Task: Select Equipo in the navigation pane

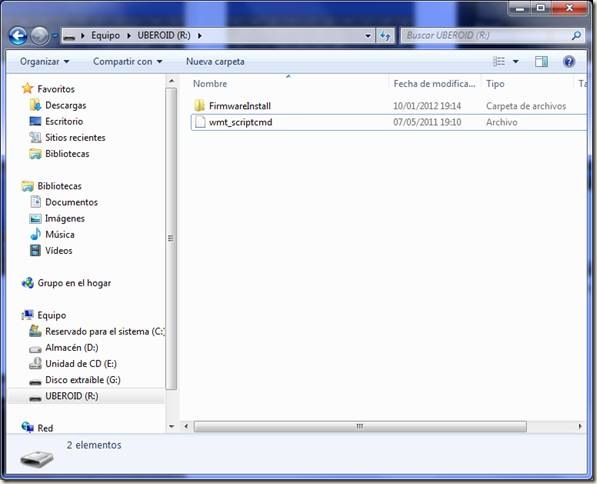Action: (52, 315)
